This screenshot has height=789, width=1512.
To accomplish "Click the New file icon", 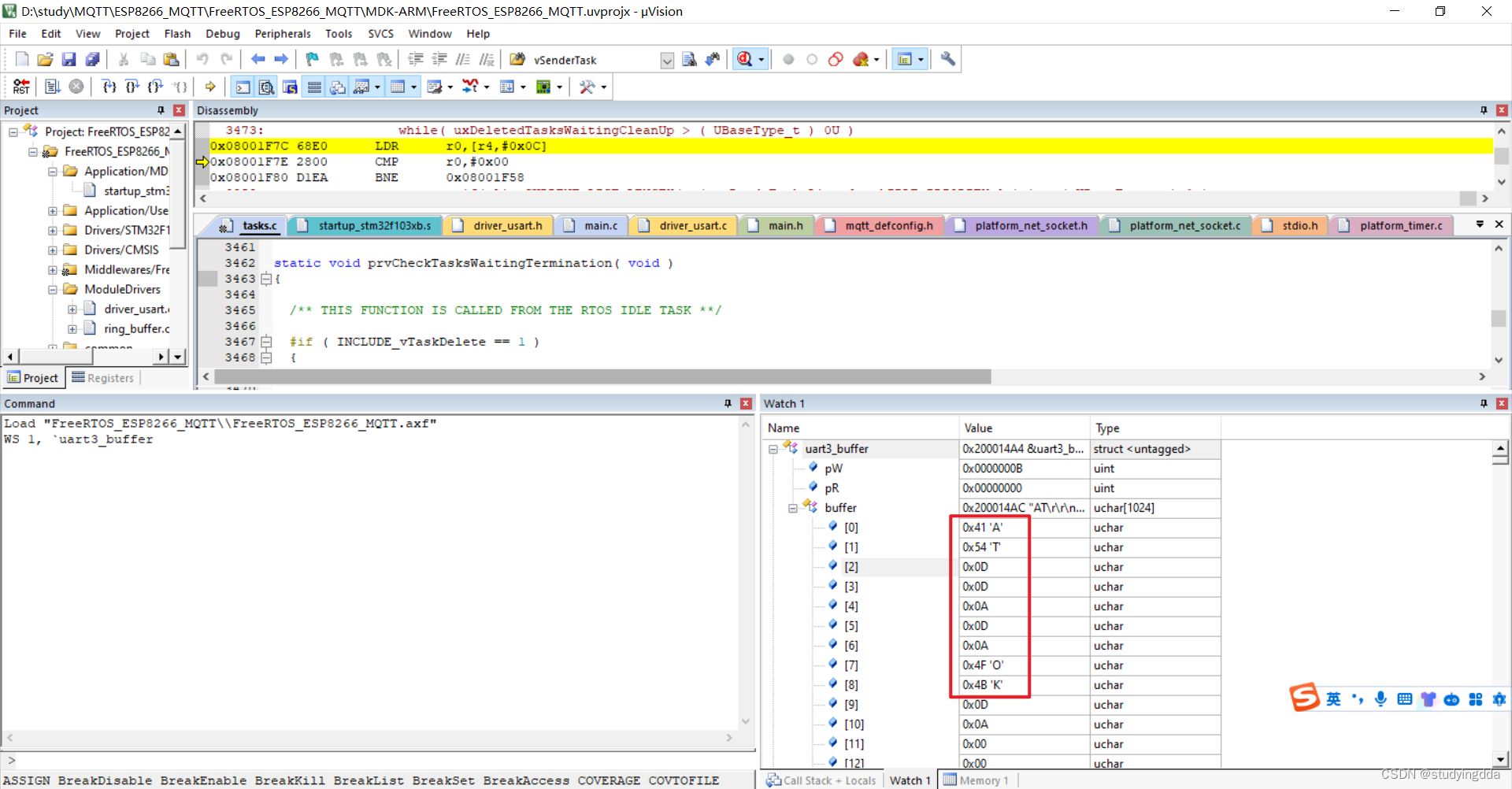I will click(x=22, y=59).
